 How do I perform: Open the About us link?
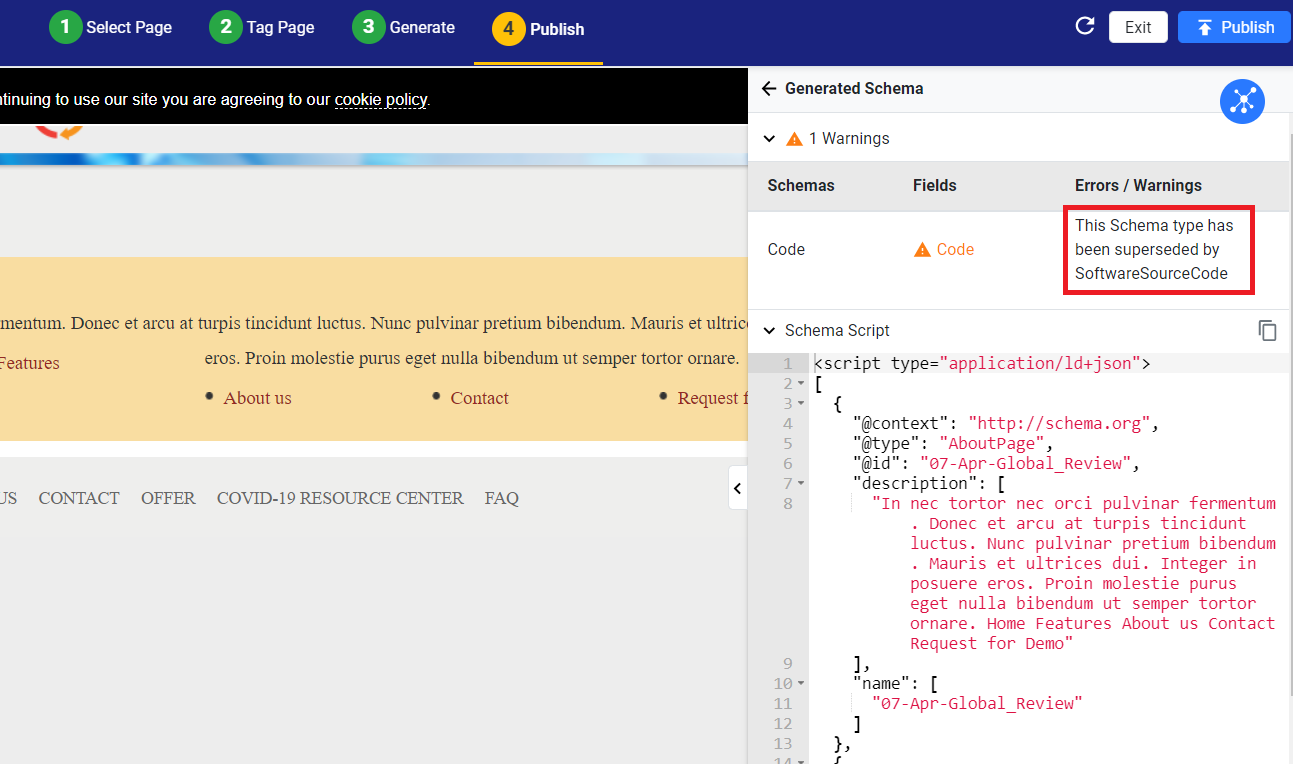(x=257, y=398)
